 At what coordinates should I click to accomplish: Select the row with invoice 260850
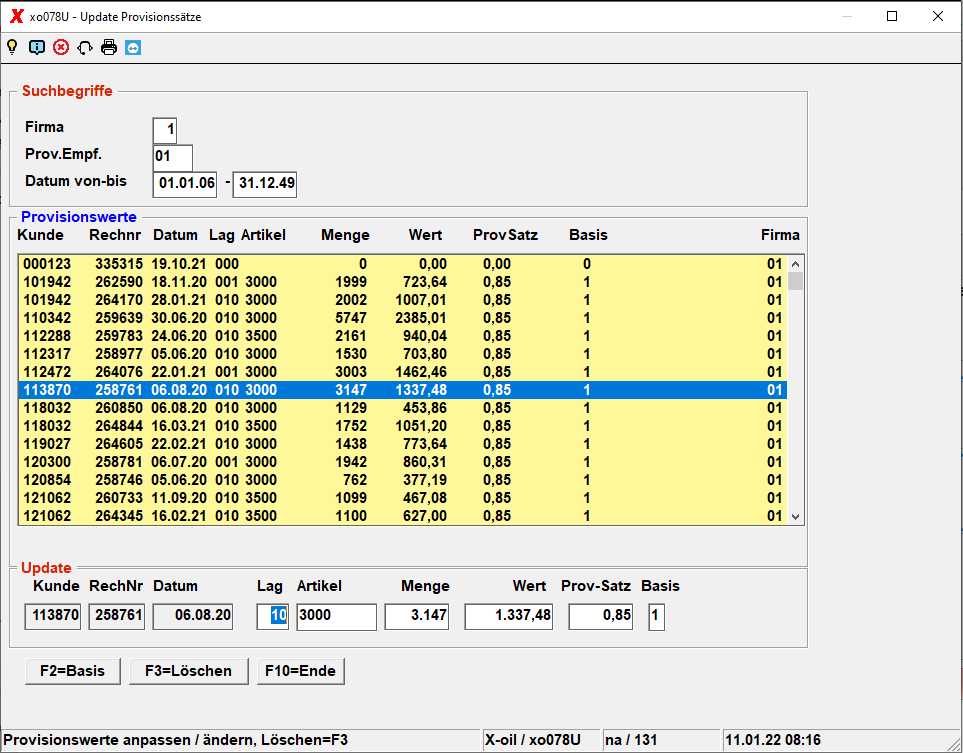(x=403, y=408)
